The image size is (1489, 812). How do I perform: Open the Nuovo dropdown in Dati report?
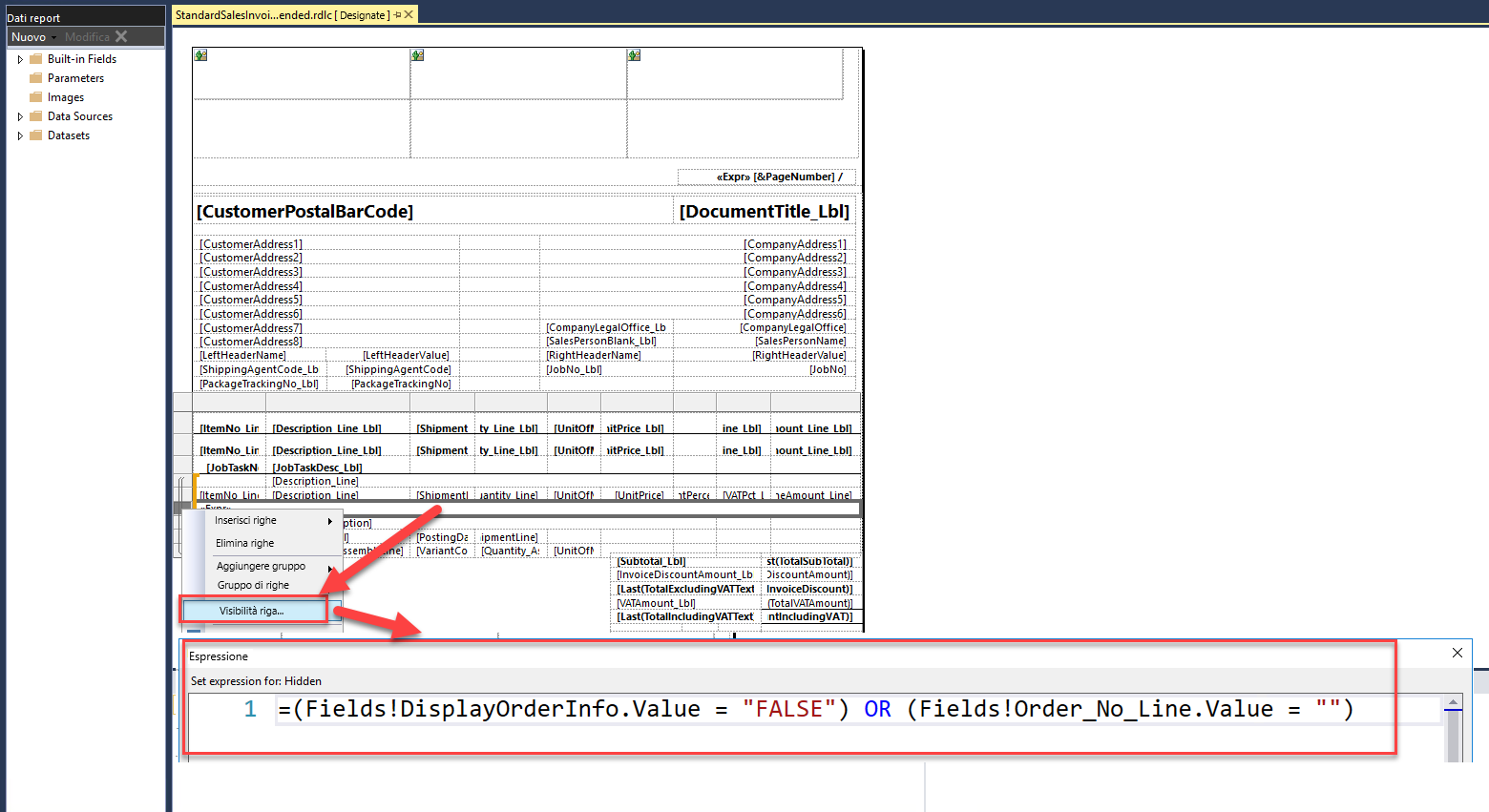(x=33, y=37)
